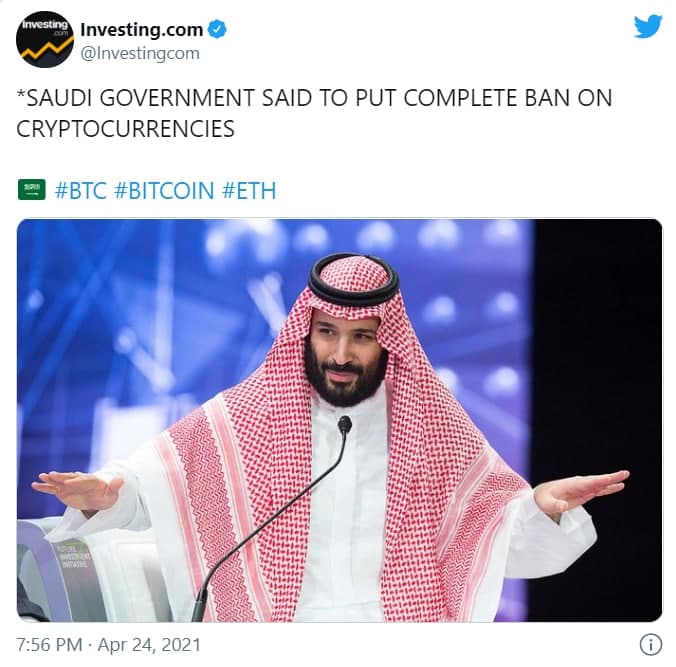Open the Investing.com display name link
Image resolution: width=676 pixels, height=667 pixels.
[x=141, y=29]
